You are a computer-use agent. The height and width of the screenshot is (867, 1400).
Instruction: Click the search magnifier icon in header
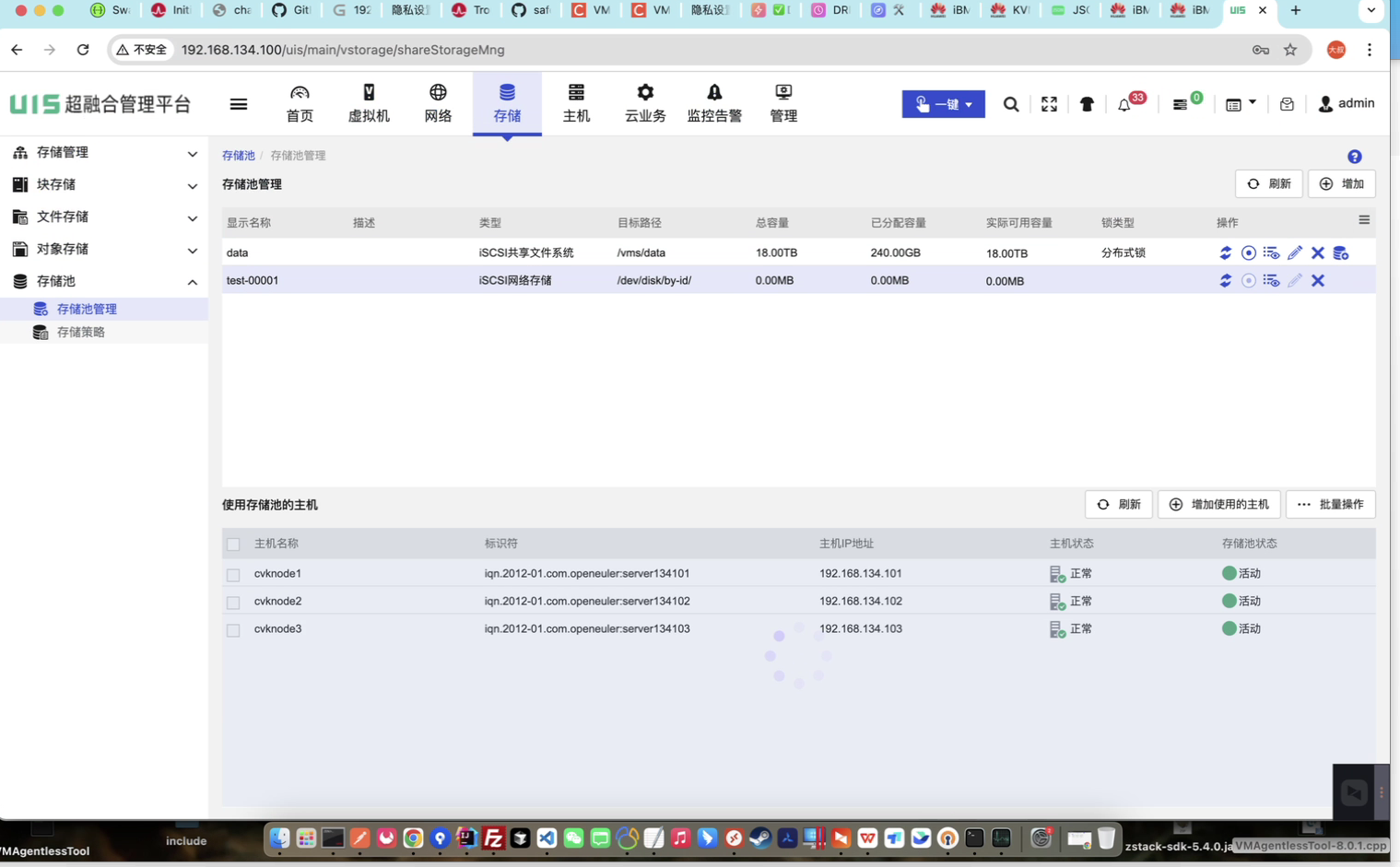[1011, 104]
